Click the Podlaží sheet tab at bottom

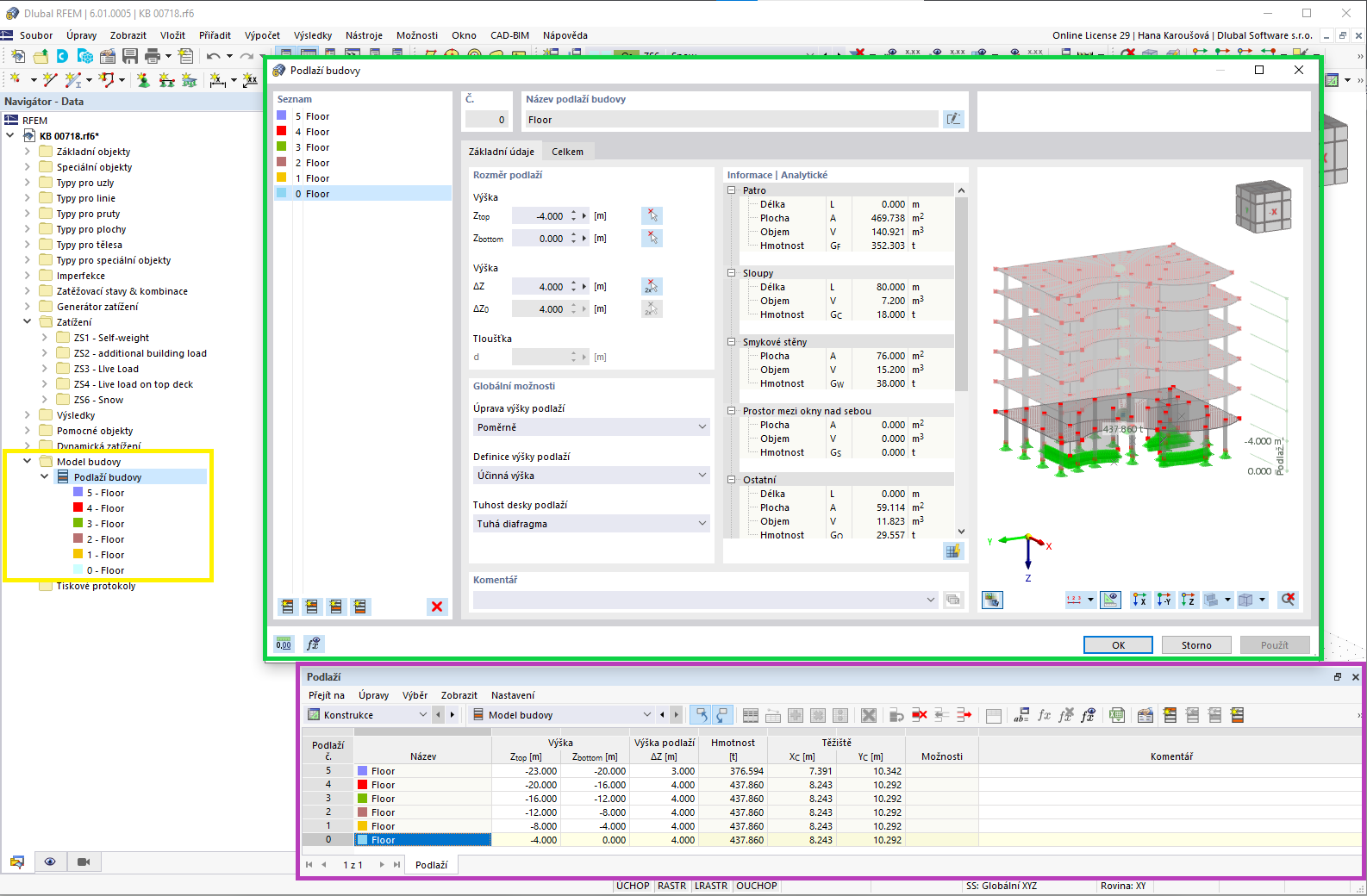[x=432, y=865]
